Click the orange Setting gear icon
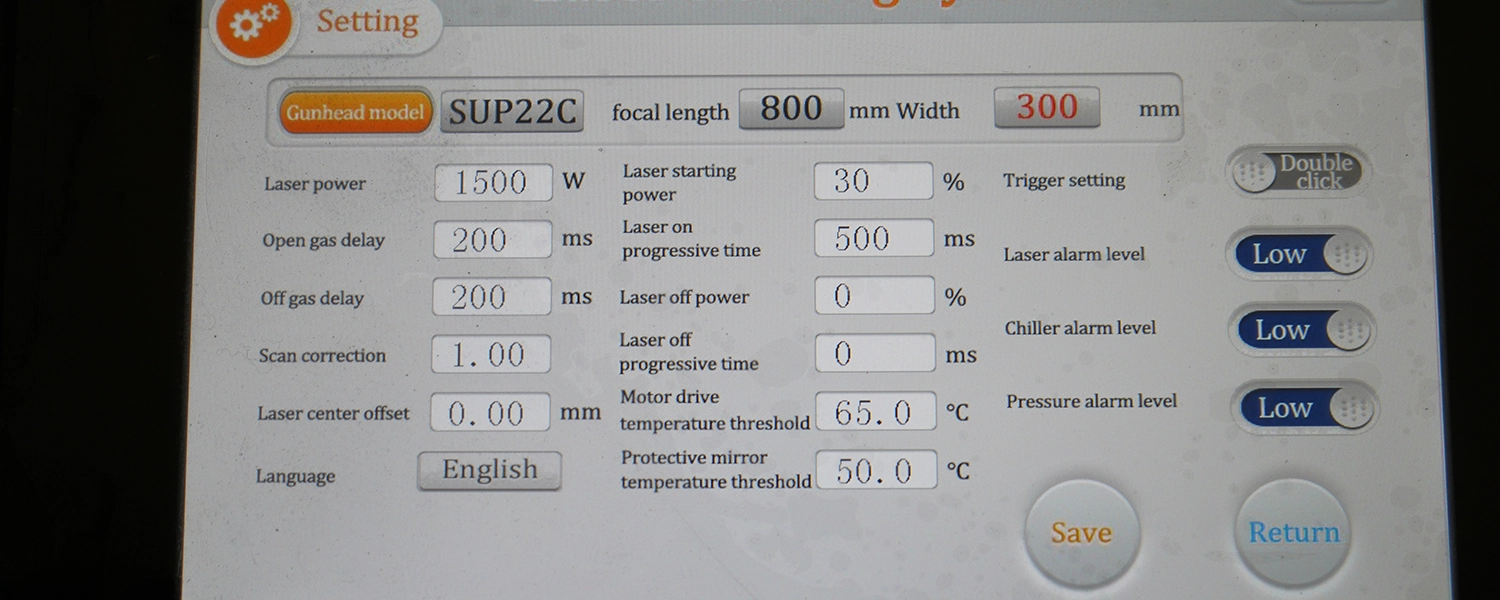The image size is (1500, 600). (x=252, y=24)
